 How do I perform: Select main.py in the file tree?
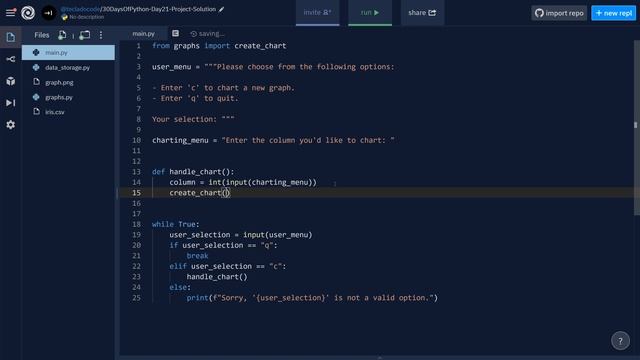pyautogui.click(x=68, y=52)
